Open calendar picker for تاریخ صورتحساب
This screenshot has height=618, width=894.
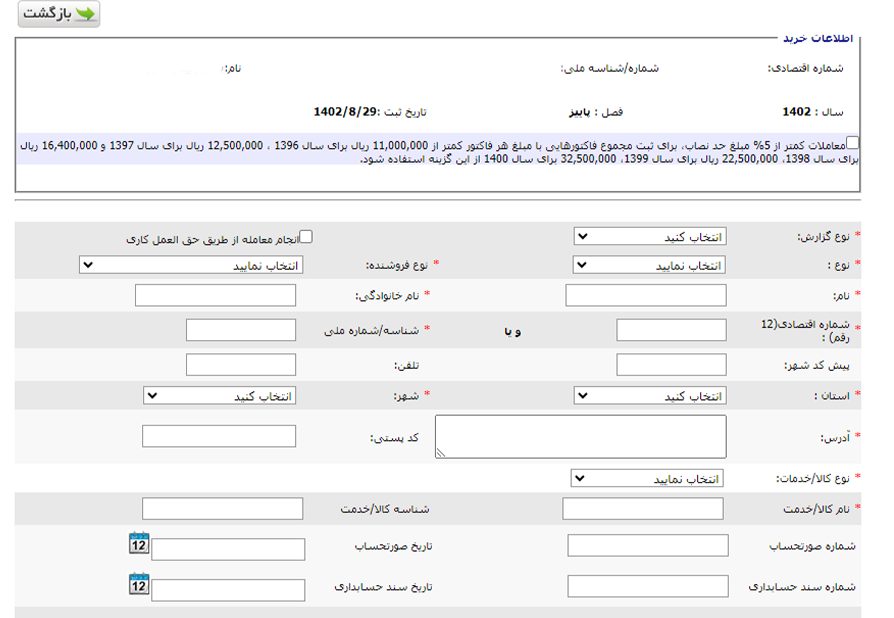138,545
